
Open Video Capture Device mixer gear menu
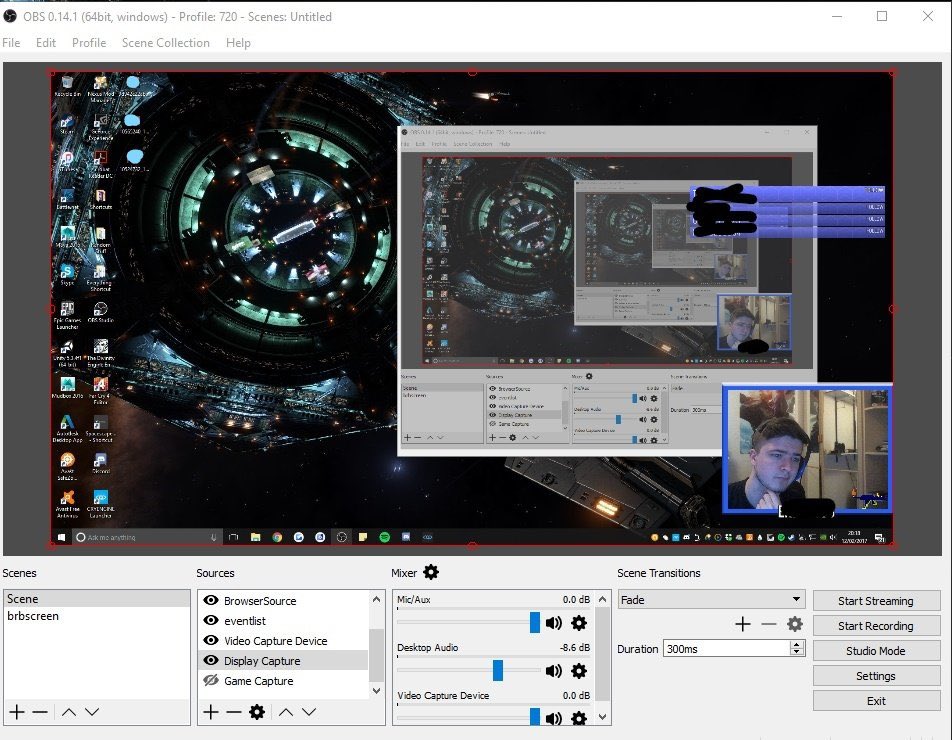579,718
